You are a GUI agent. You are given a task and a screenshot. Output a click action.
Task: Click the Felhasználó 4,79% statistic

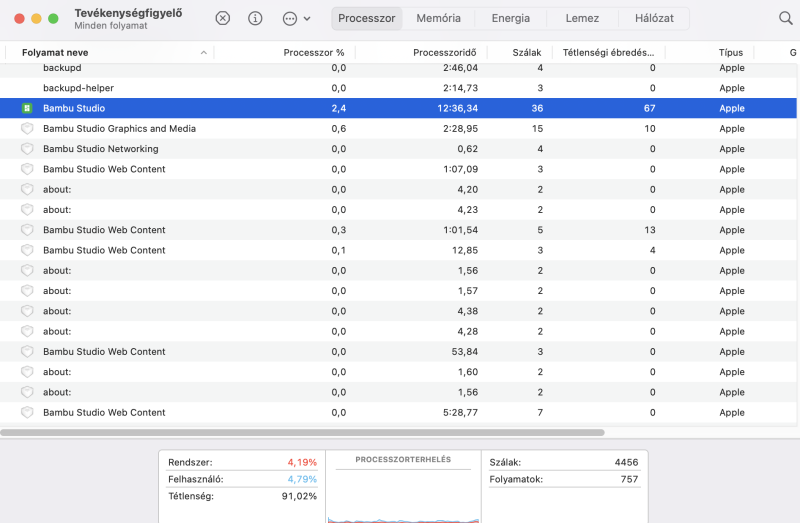pos(242,479)
